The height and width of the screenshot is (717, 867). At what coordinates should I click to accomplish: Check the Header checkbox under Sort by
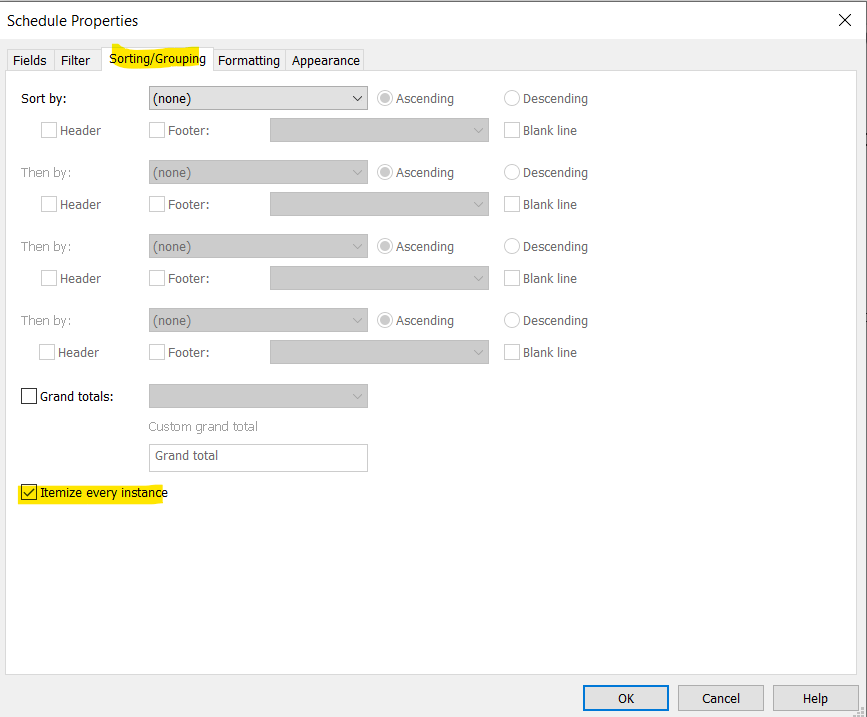pyautogui.click(x=48, y=130)
